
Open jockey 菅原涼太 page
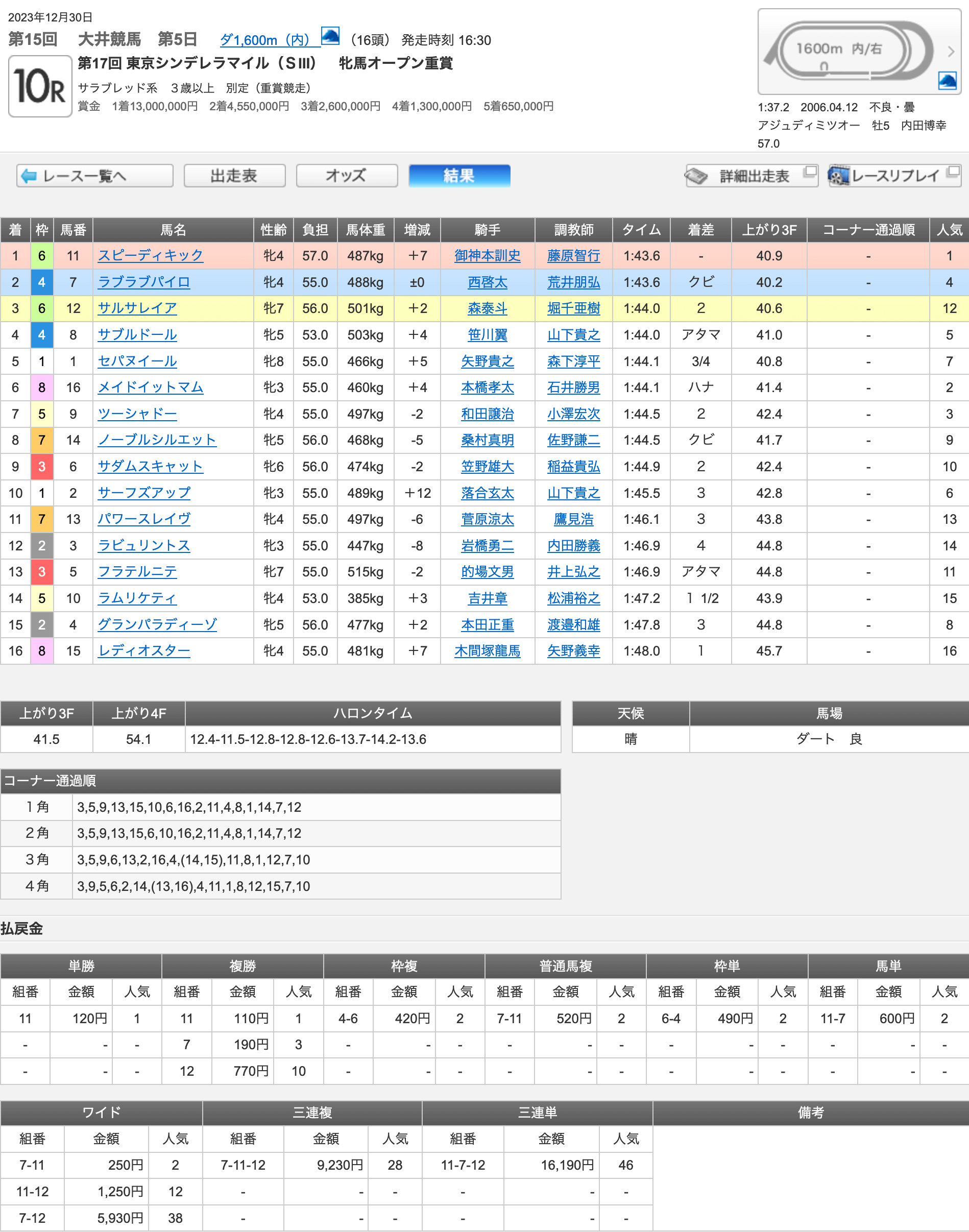point(488,519)
